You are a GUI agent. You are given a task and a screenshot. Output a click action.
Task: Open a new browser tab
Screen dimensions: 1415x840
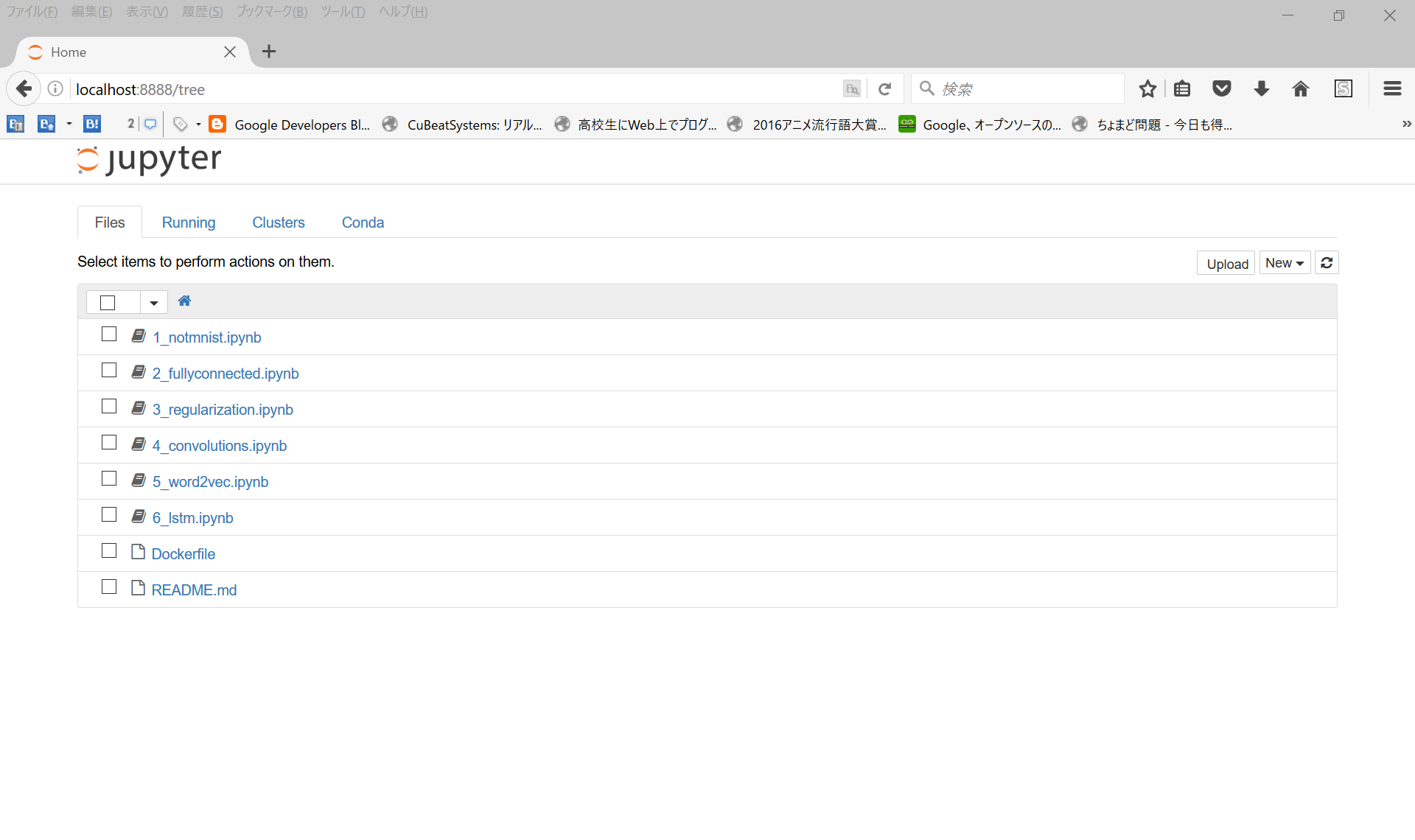[269, 52]
